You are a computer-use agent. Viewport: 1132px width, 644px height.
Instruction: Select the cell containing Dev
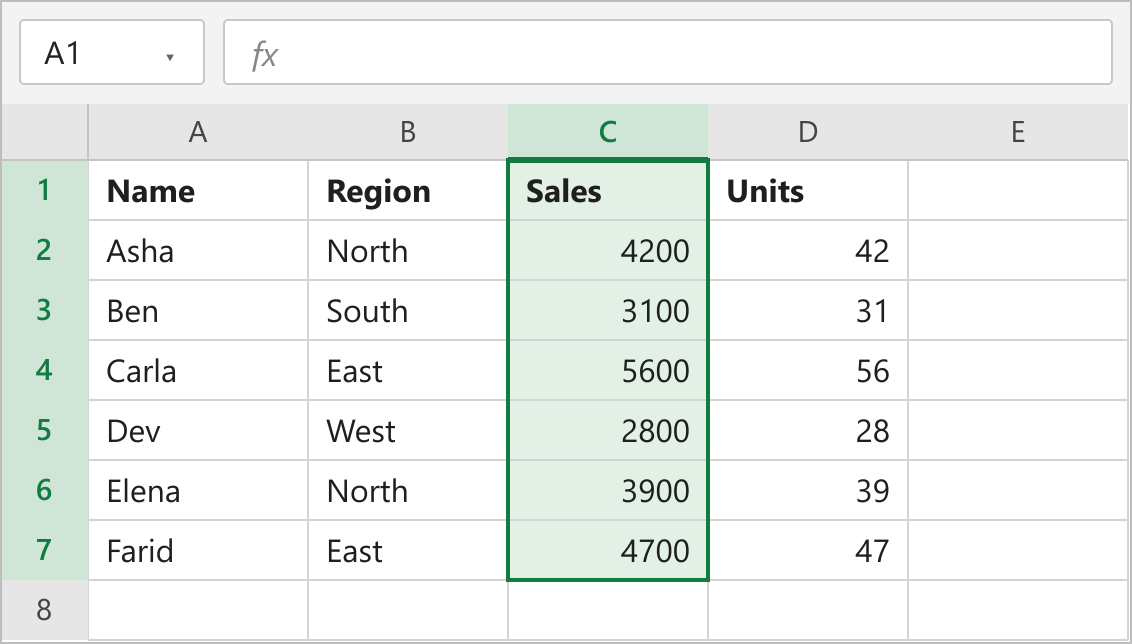click(198, 430)
